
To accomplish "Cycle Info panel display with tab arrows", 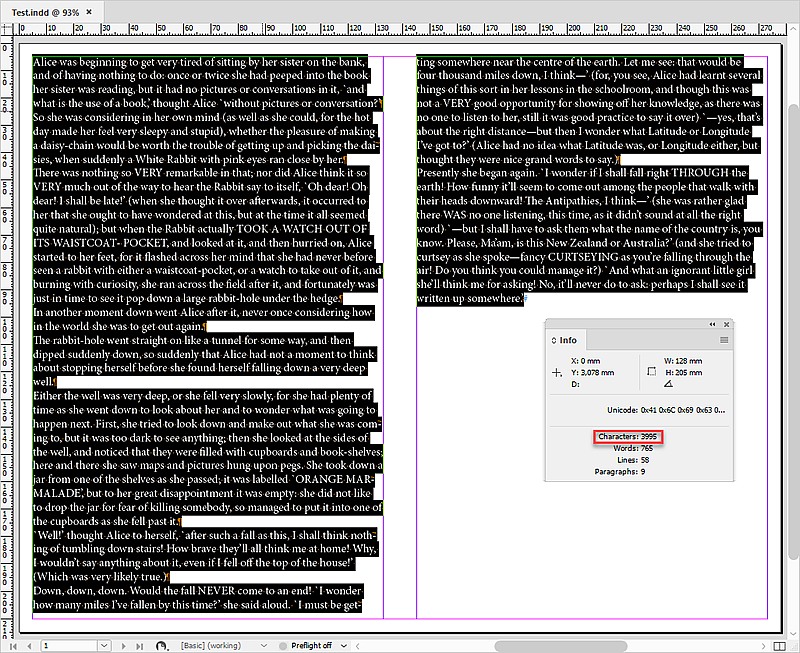I will [x=554, y=340].
